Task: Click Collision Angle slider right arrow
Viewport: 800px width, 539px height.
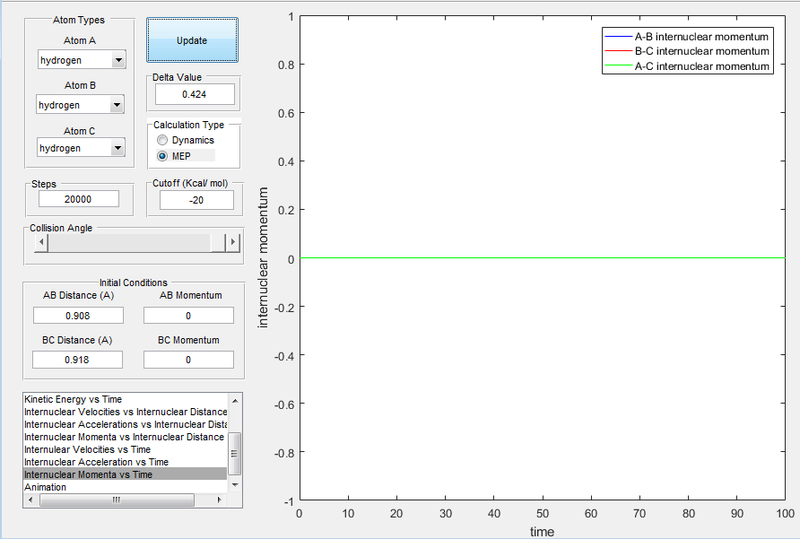Action: pos(233,242)
